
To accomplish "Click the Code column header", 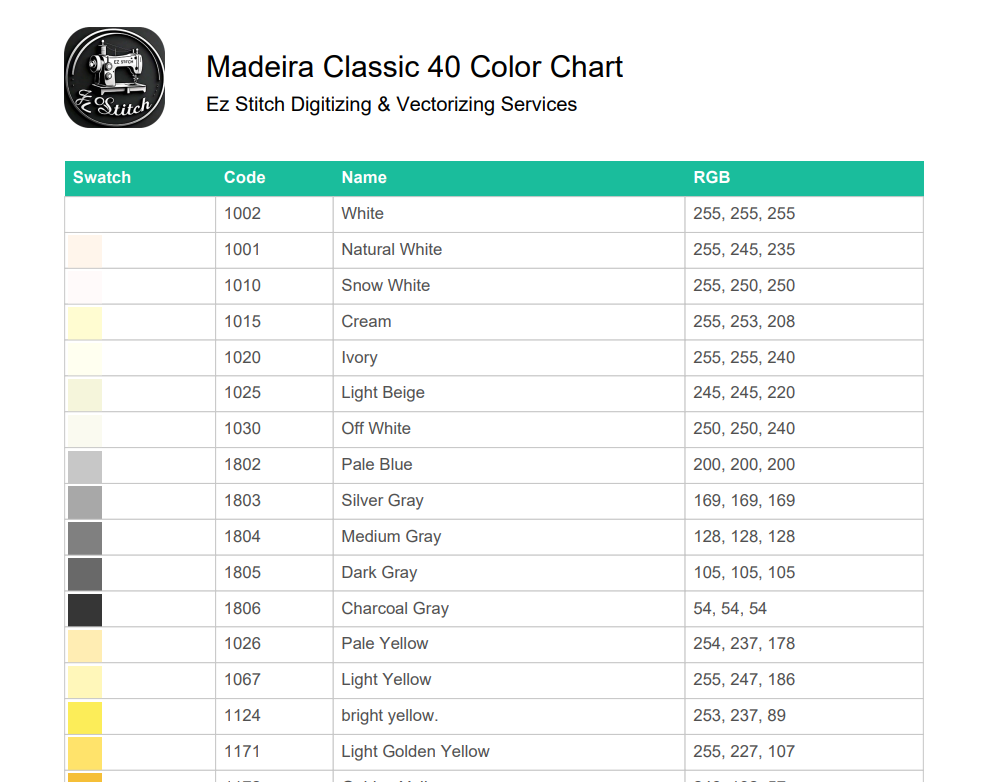I will 245,178.
